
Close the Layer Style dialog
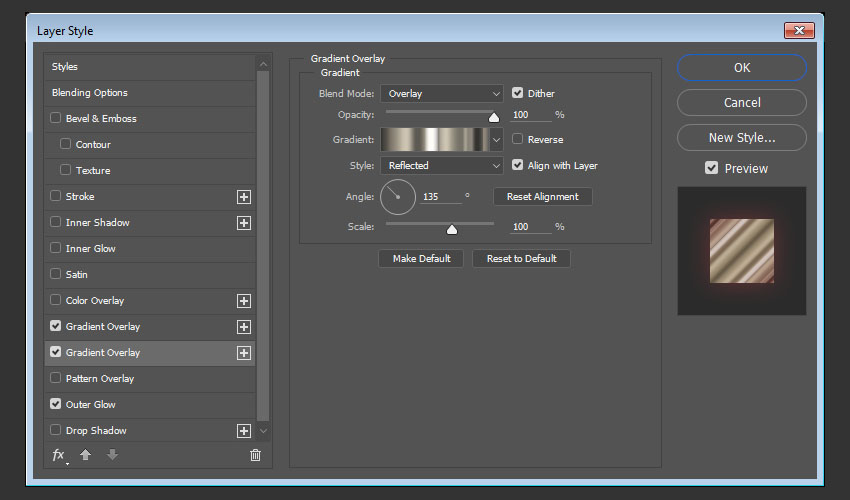(799, 30)
